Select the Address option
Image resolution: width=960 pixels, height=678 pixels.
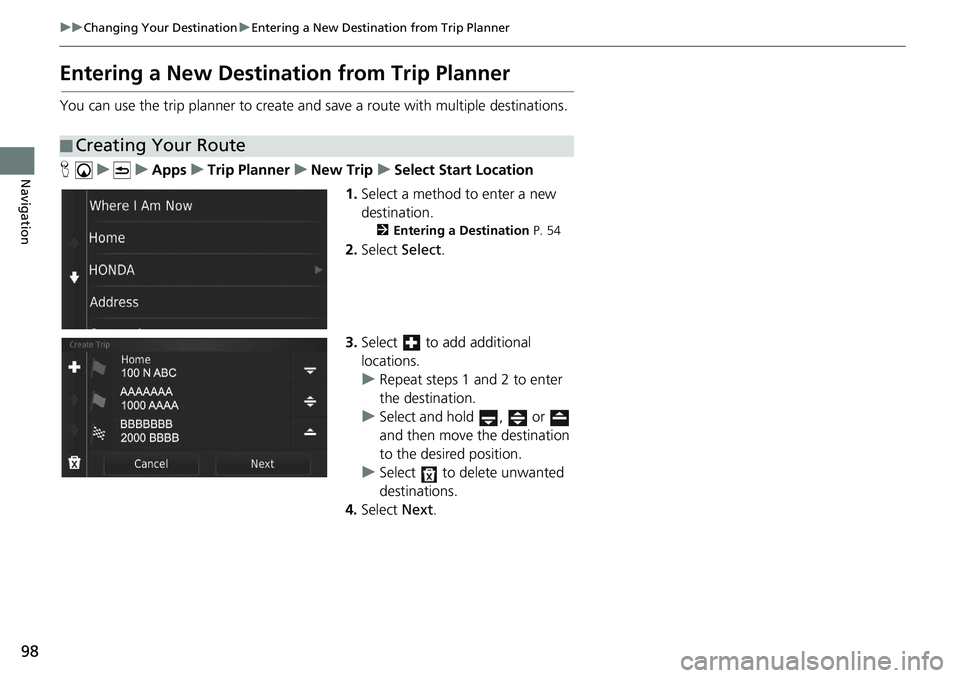[206, 302]
